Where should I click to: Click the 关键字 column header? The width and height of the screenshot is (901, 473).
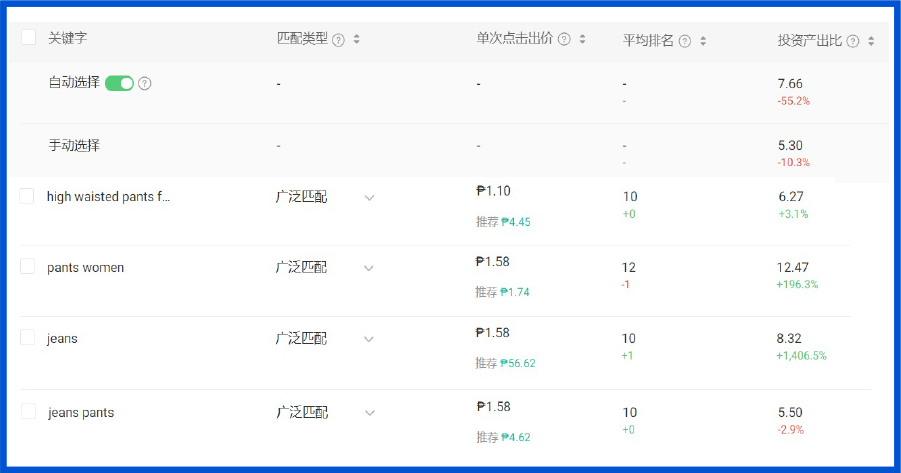[x=67, y=38]
